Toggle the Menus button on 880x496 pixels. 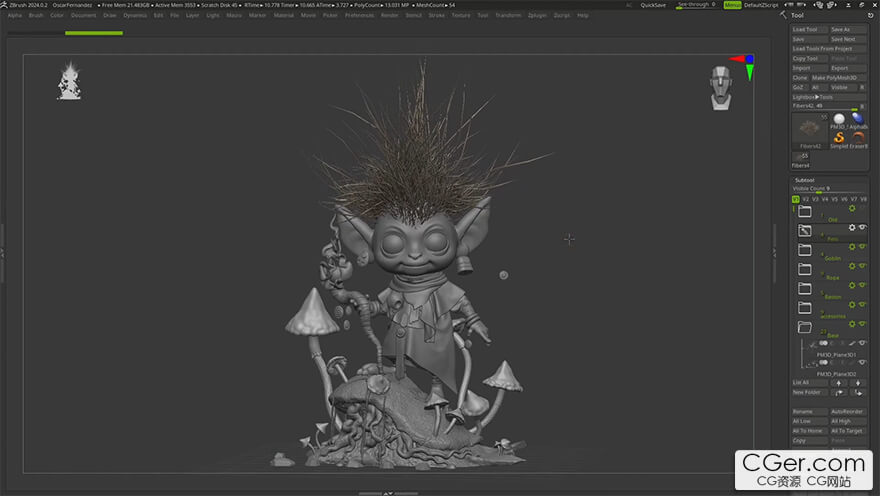(732, 5)
